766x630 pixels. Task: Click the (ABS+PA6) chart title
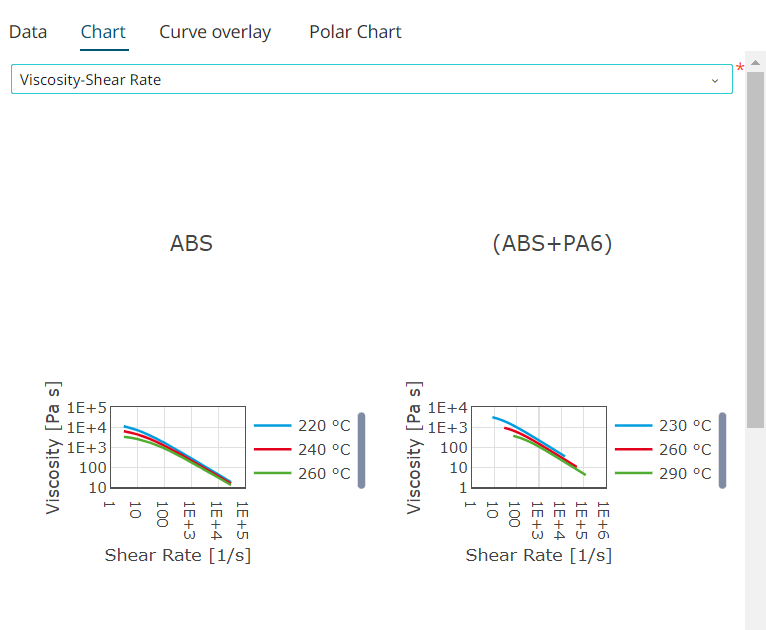coord(552,243)
